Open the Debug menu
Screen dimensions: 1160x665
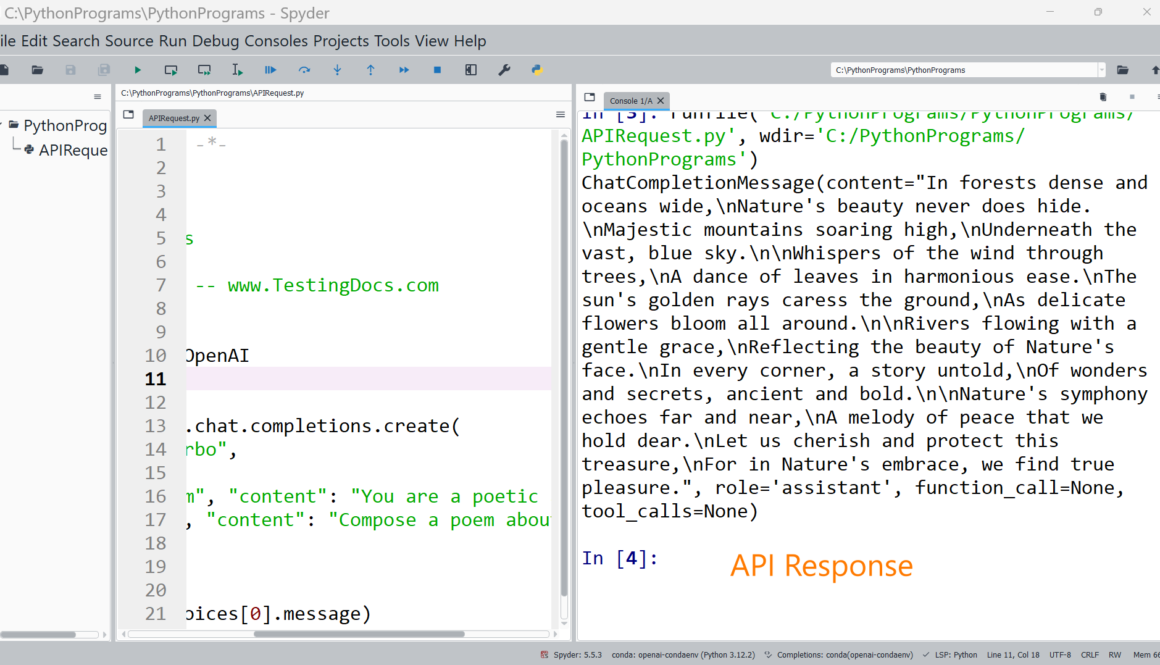(216, 41)
